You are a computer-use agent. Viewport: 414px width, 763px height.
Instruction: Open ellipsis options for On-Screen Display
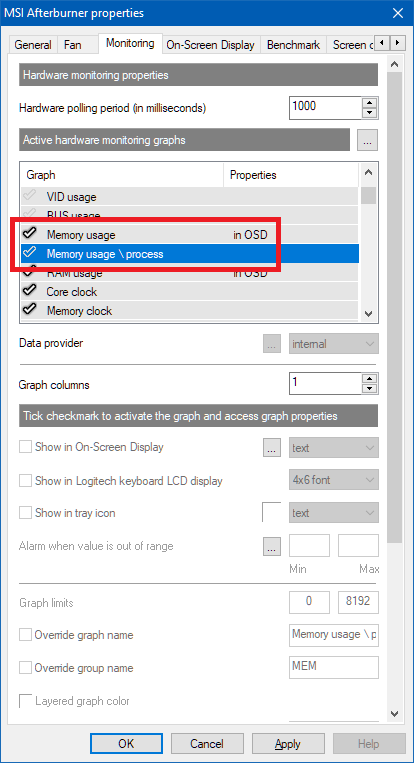tap(272, 448)
